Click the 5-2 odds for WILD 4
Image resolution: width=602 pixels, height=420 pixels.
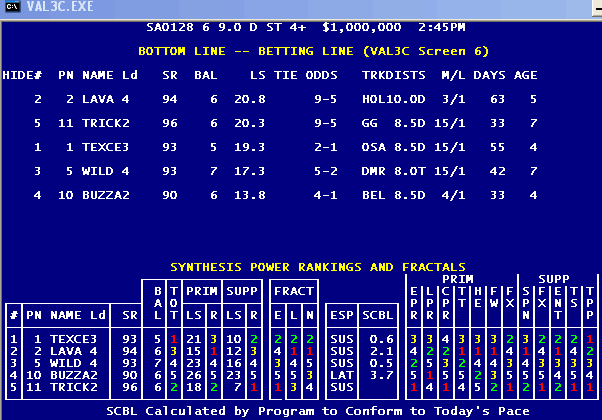(326, 171)
